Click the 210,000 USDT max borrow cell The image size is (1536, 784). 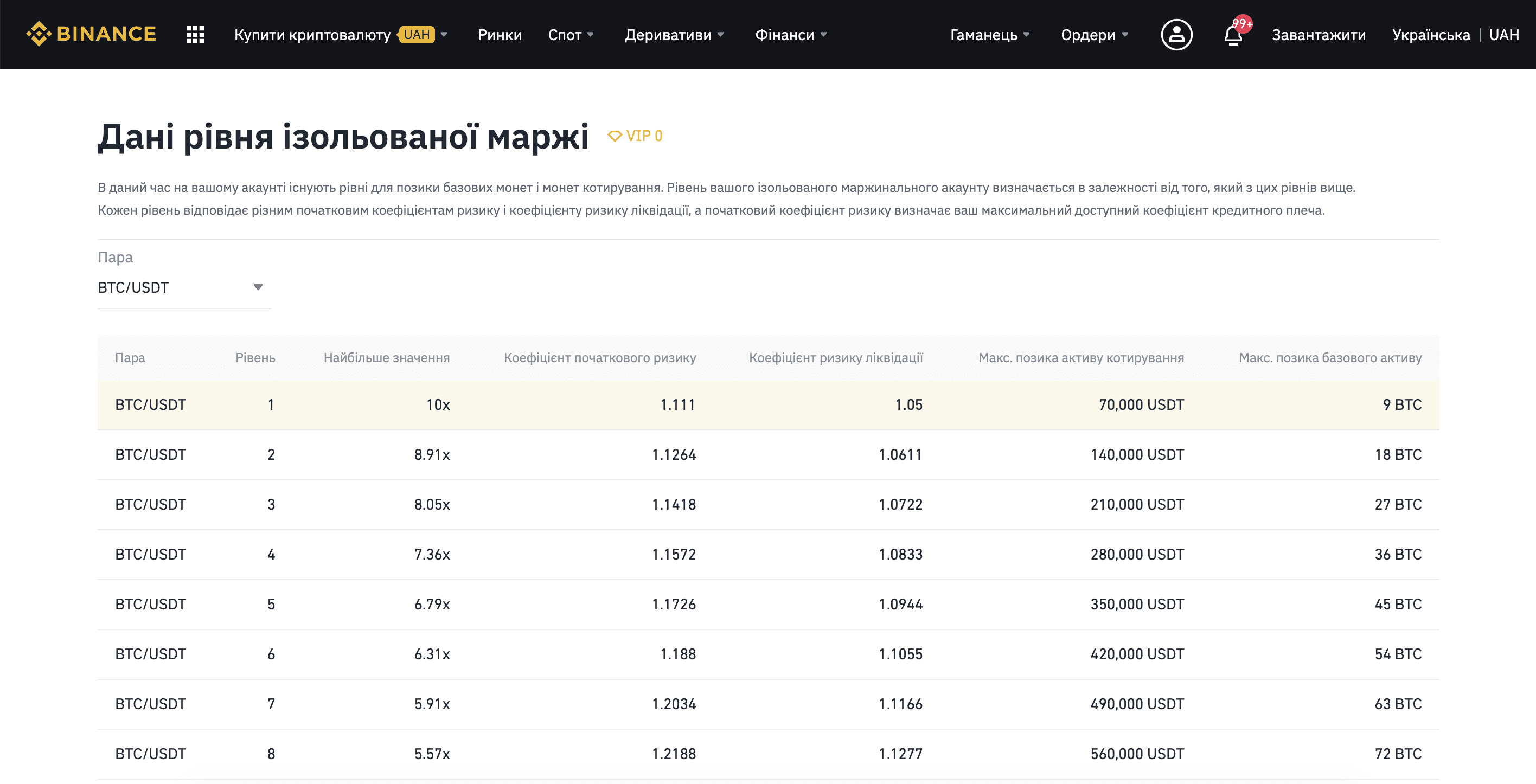[x=1137, y=504]
